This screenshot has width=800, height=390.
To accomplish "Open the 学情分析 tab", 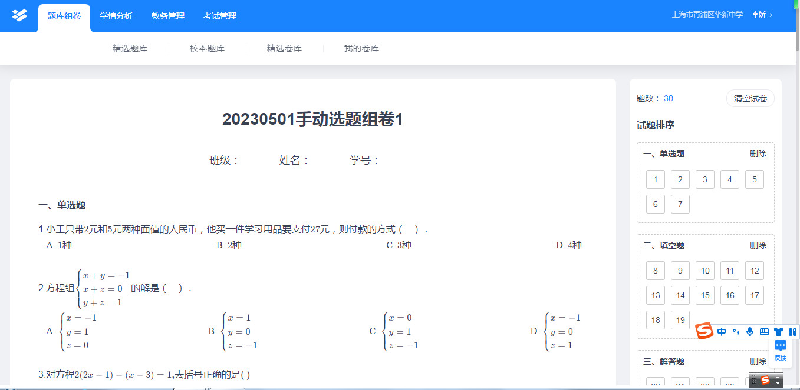I will click(116, 15).
